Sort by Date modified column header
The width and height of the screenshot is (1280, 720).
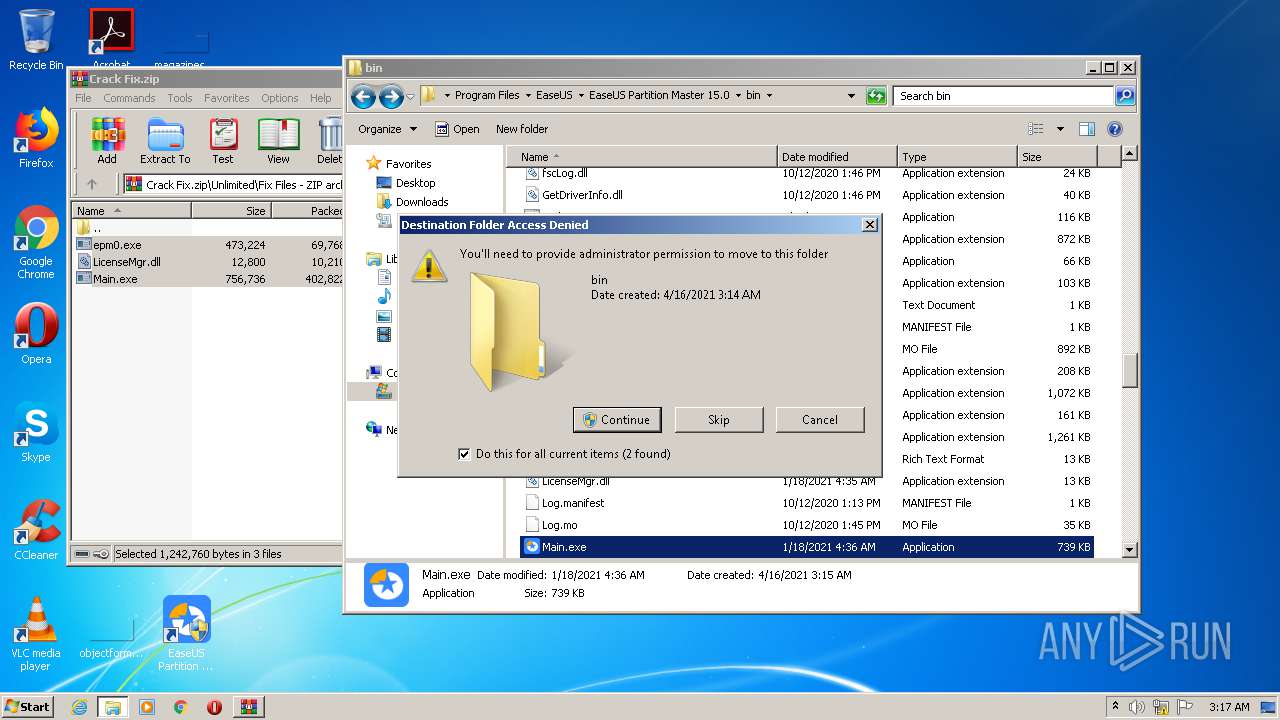(x=837, y=157)
